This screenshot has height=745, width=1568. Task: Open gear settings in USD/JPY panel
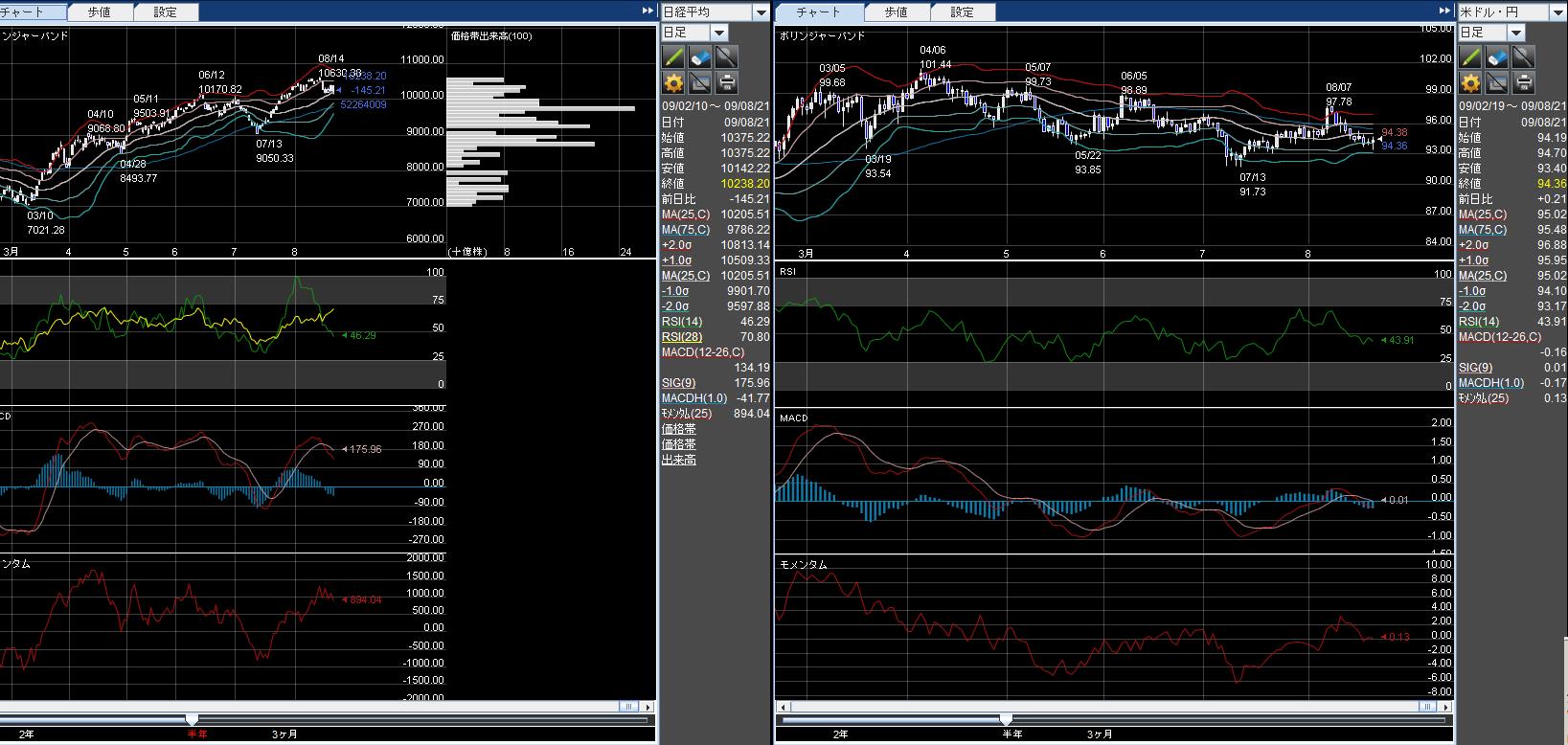click(x=1470, y=82)
